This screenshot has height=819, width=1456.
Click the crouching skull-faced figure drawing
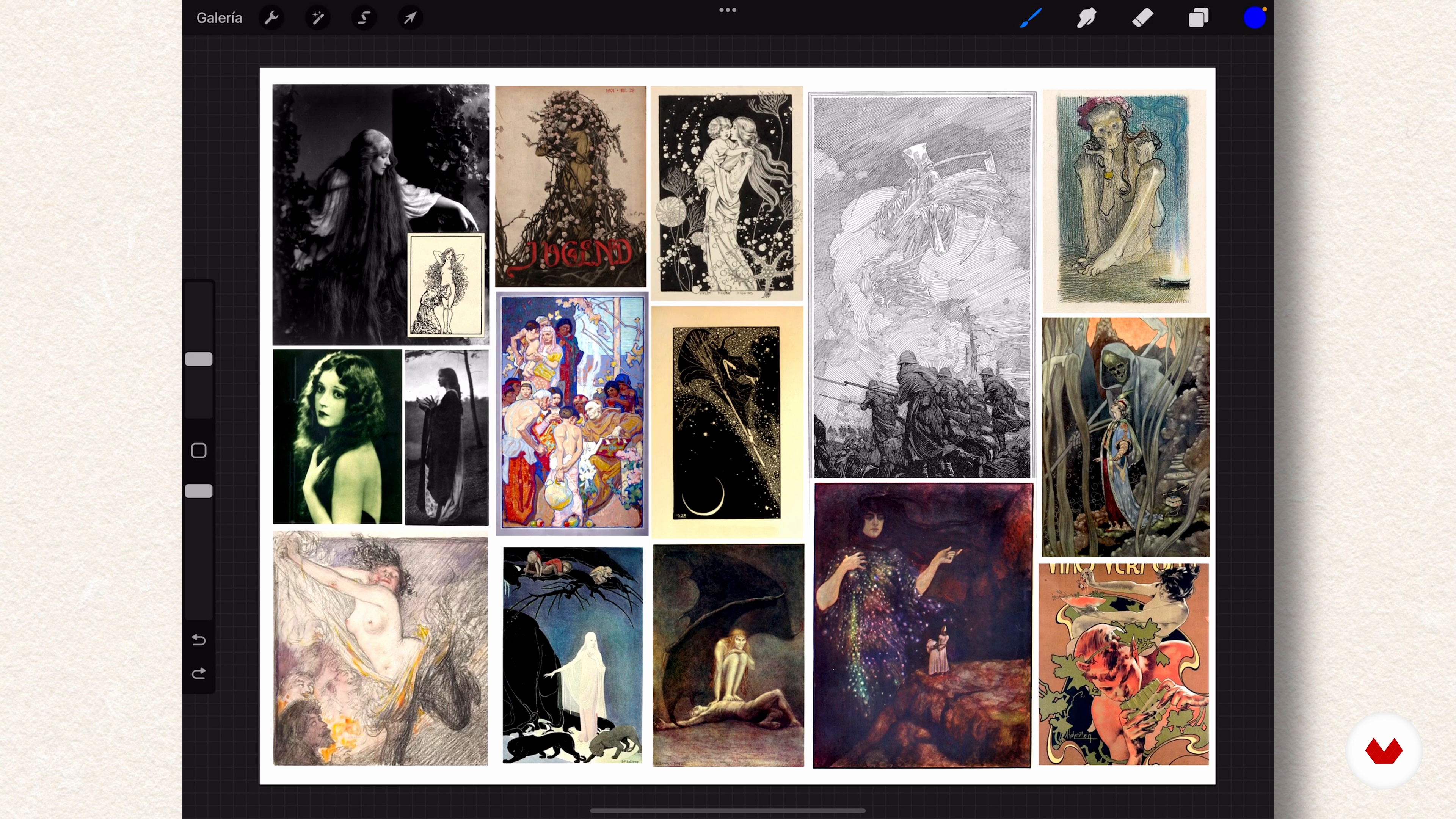click(x=1124, y=201)
